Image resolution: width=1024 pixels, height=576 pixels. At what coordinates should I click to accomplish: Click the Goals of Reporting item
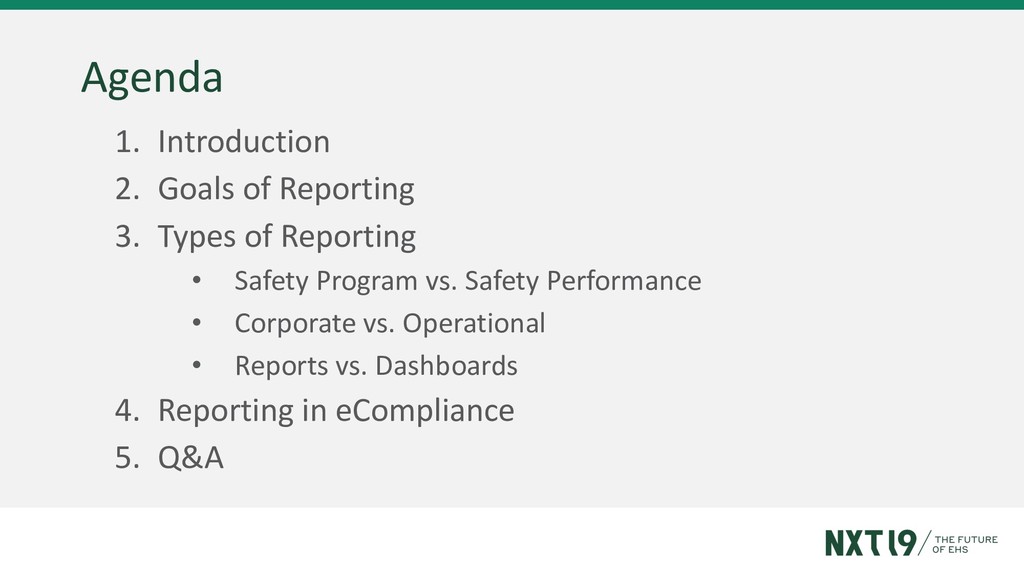(x=286, y=189)
